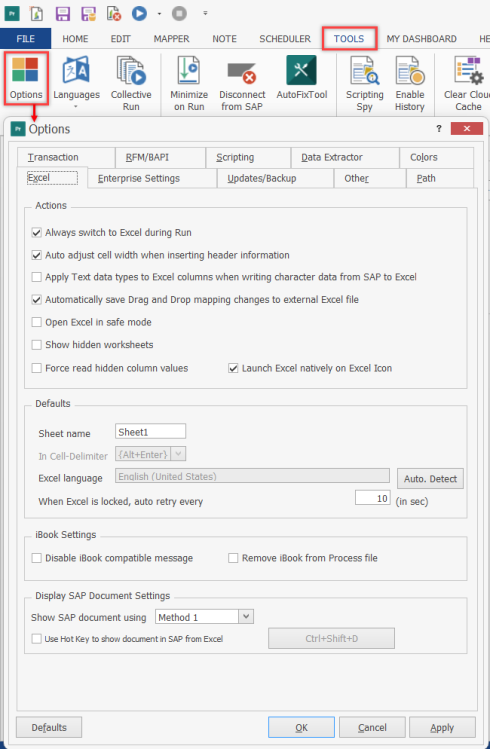
Task: Switch to the EDIT ribbon tab
Action: click(120, 39)
